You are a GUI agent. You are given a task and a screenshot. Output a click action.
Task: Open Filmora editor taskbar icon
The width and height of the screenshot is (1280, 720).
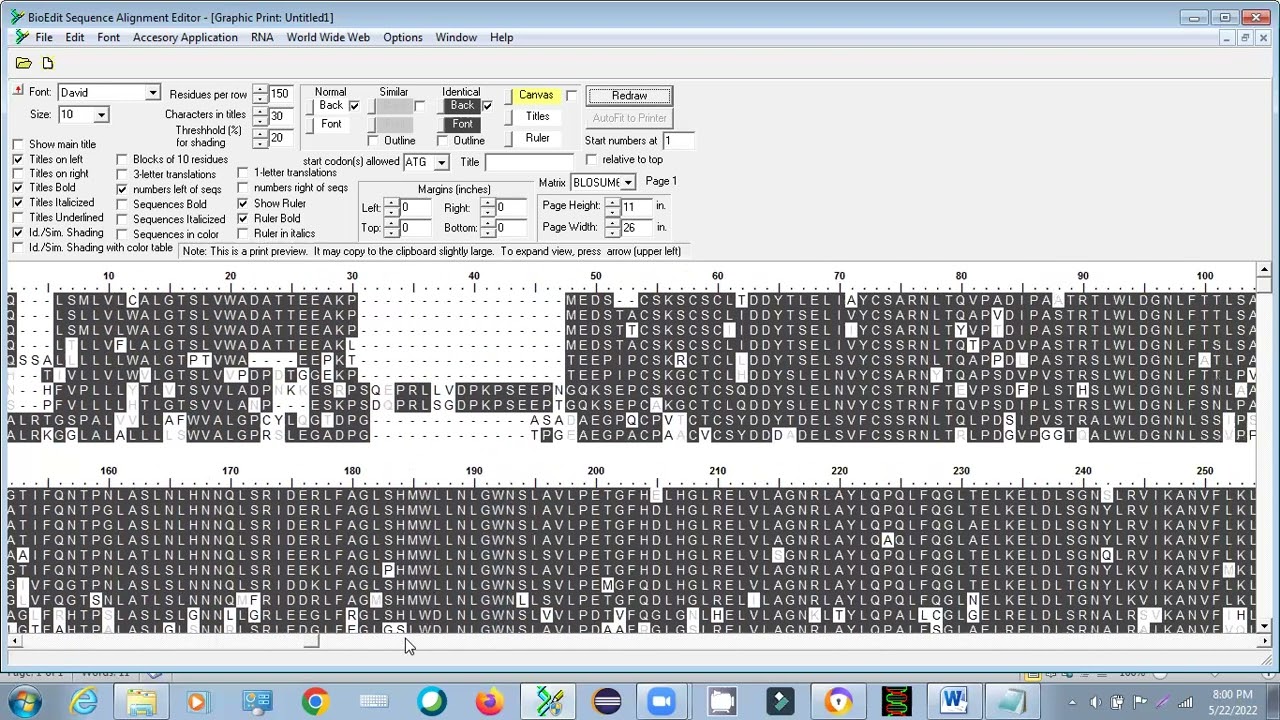[780, 702]
